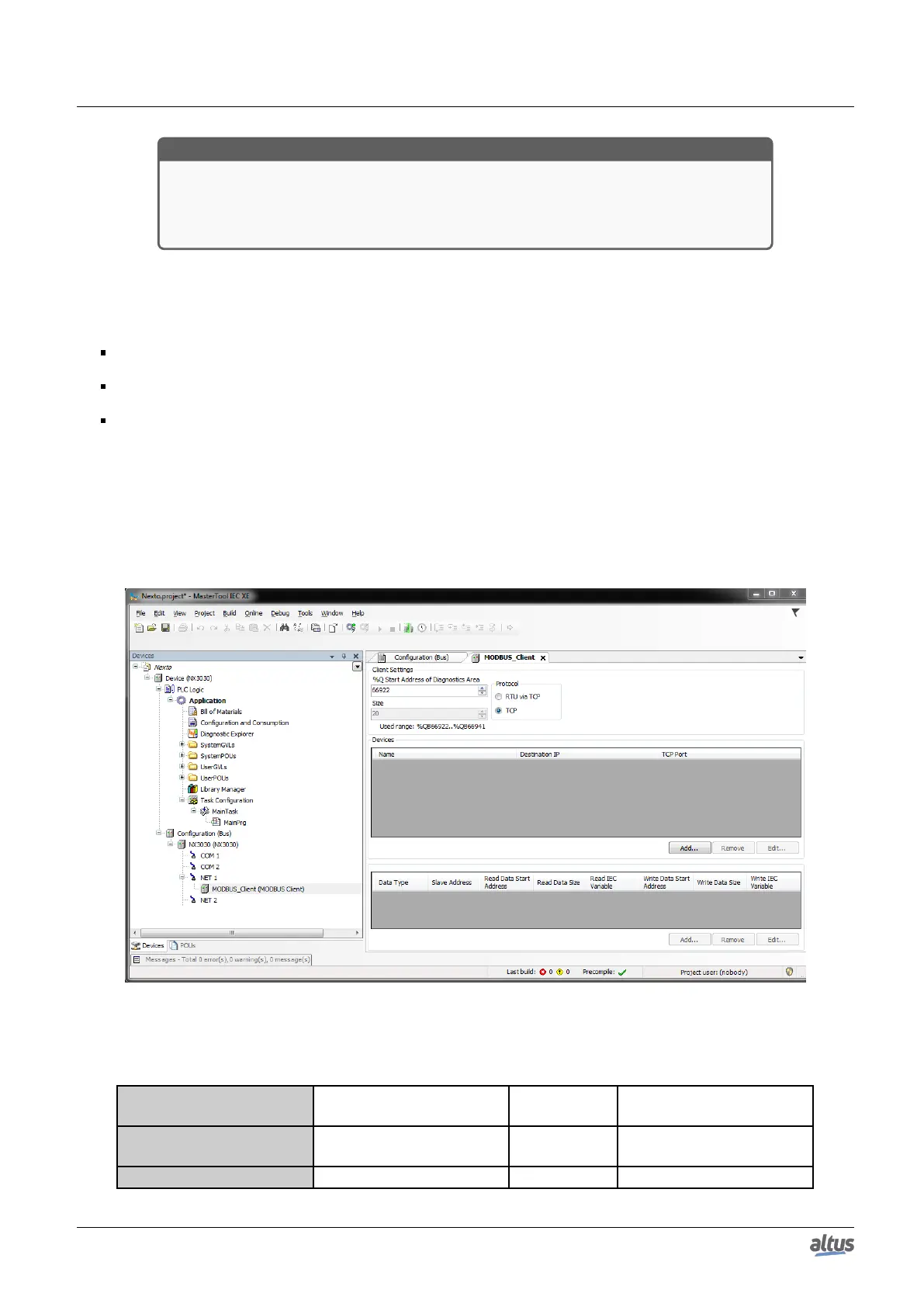Click the Undo arrow in the toolbar
The height and width of the screenshot is (1307, 924).
pos(200,628)
